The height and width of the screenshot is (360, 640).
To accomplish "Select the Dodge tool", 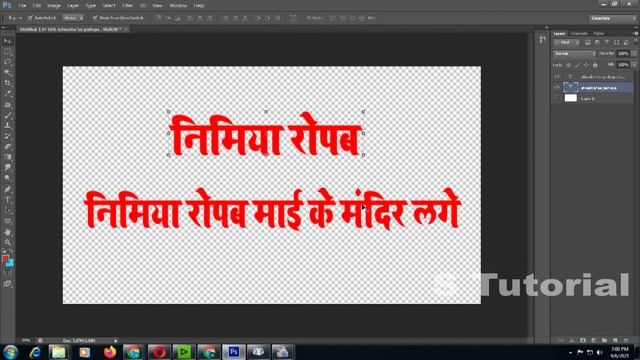I will 8,178.
